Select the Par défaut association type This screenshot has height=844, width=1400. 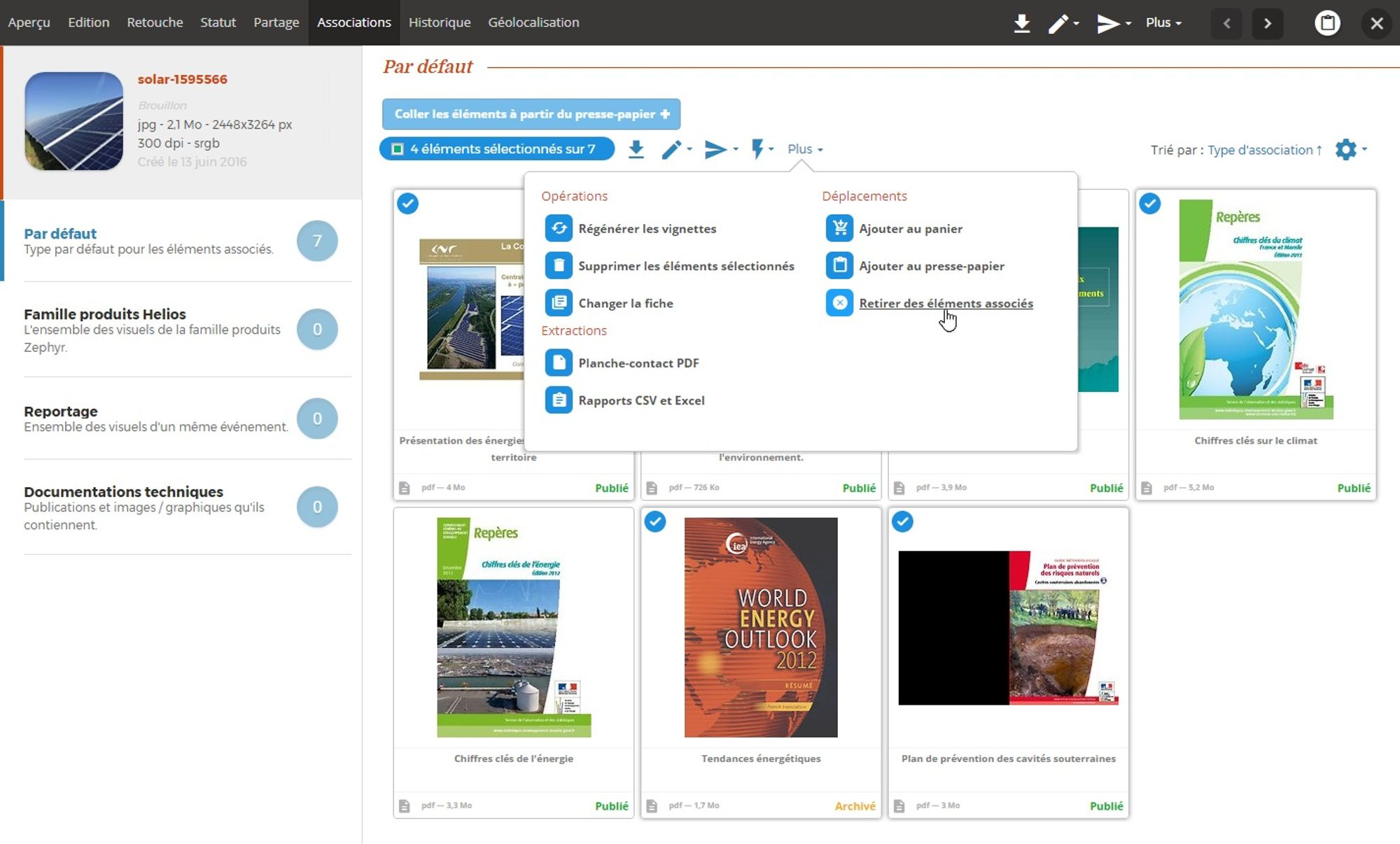pos(178,241)
